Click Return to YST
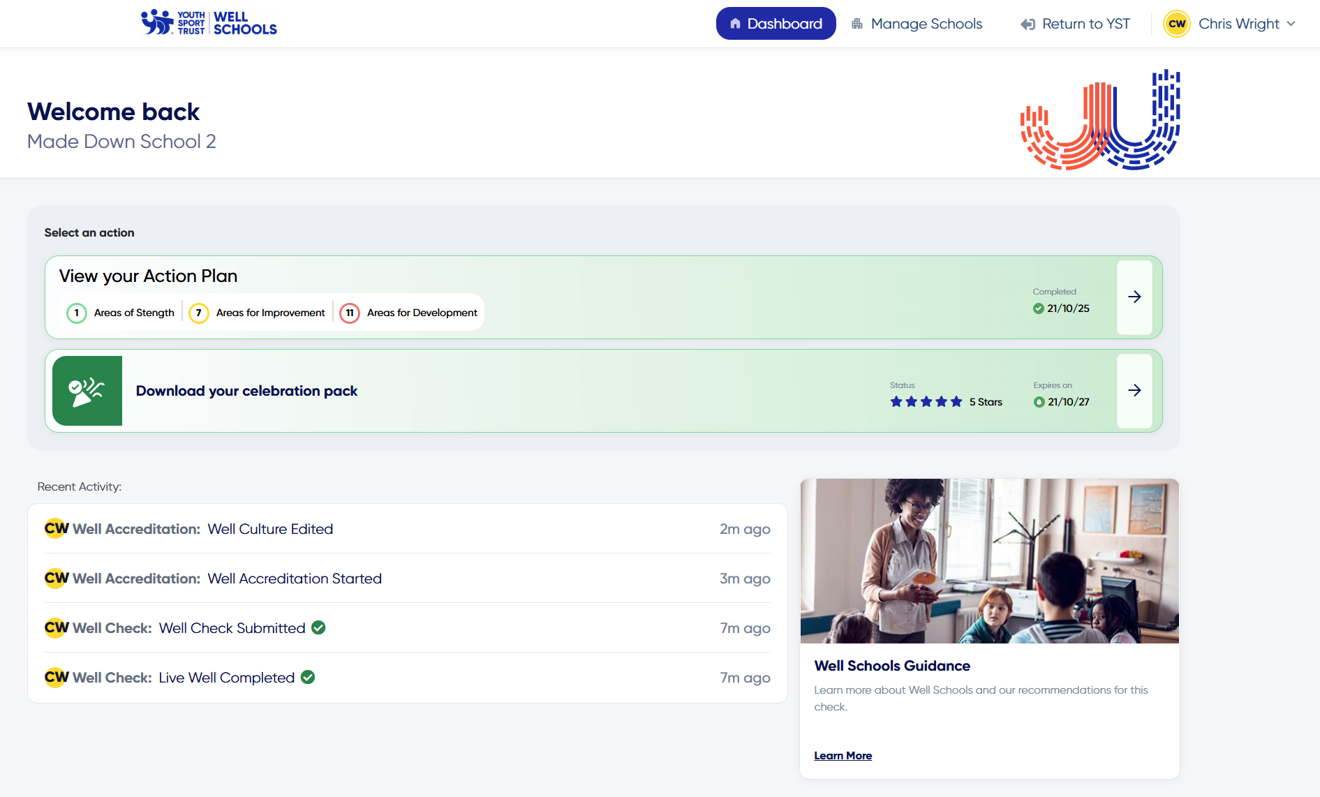 [1075, 24]
